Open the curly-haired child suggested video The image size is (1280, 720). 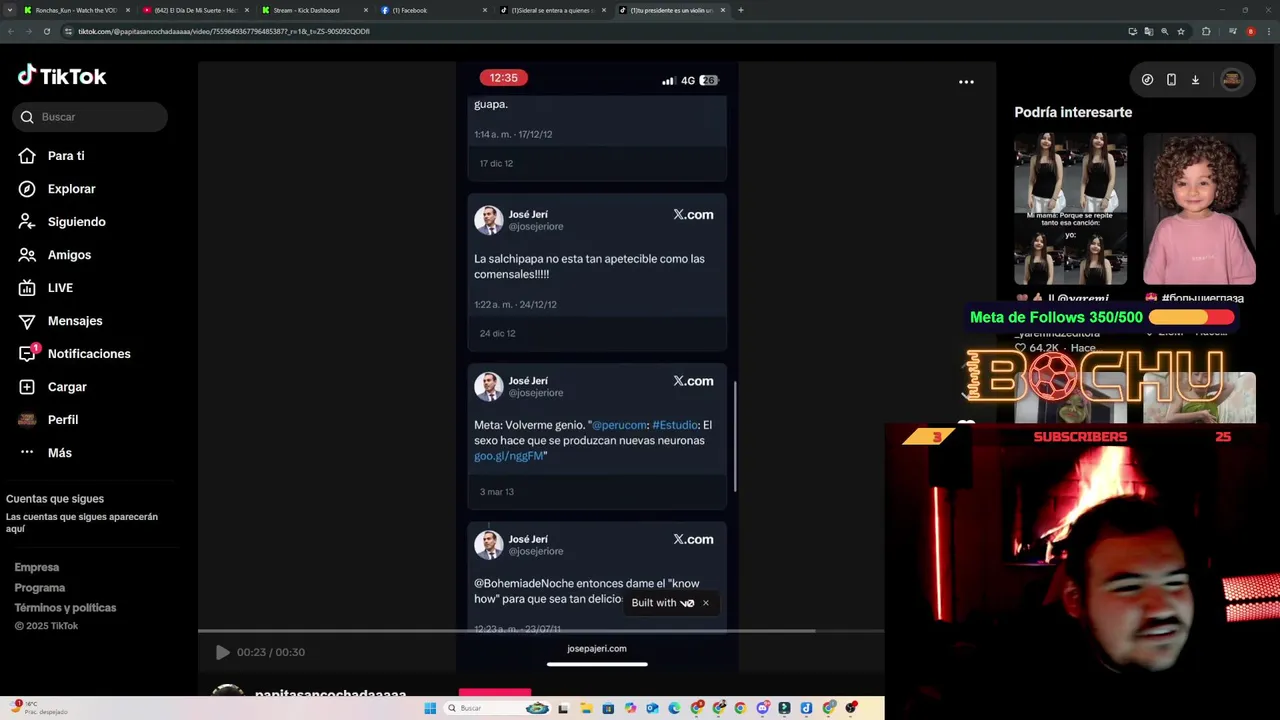[1199, 209]
